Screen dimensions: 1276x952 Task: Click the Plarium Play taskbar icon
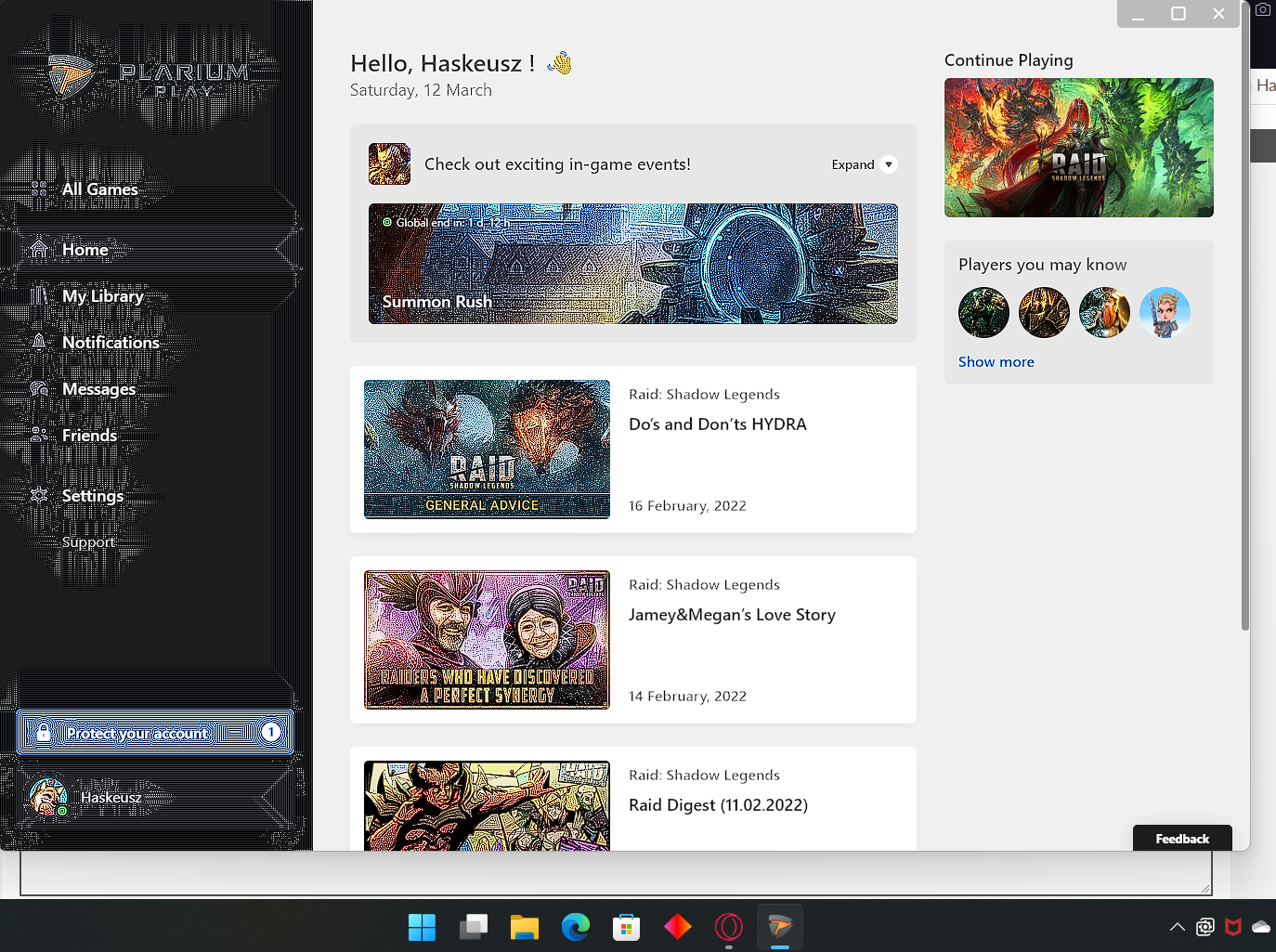tap(780, 927)
